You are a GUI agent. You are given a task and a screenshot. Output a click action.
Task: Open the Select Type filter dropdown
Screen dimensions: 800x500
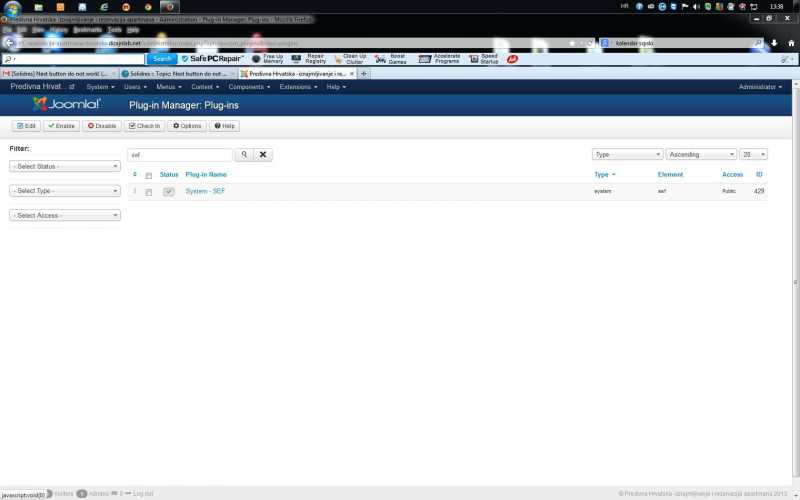tap(65, 190)
